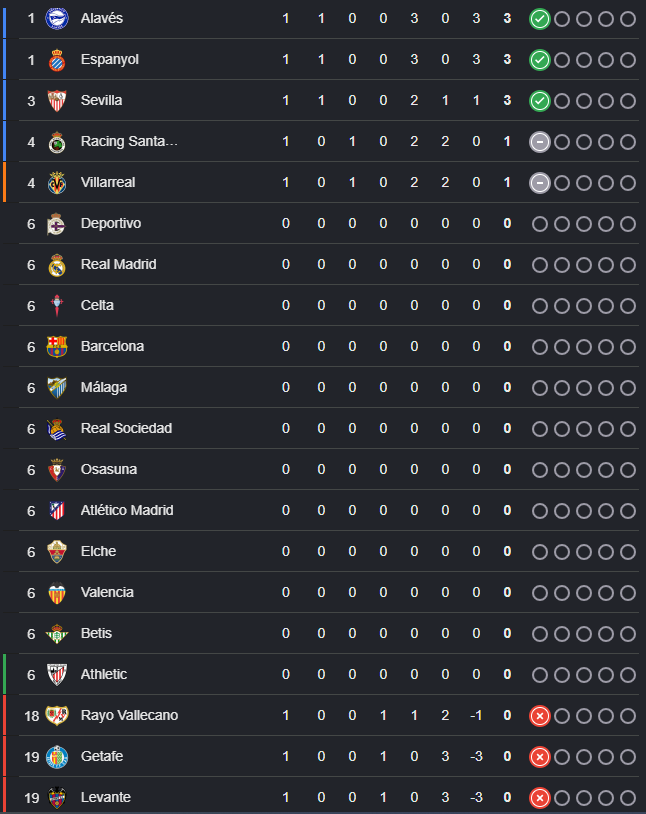The height and width of the screenshot is (814, 646).
Task: Click the Valencia club crest
Action: [x=57, y=593]
